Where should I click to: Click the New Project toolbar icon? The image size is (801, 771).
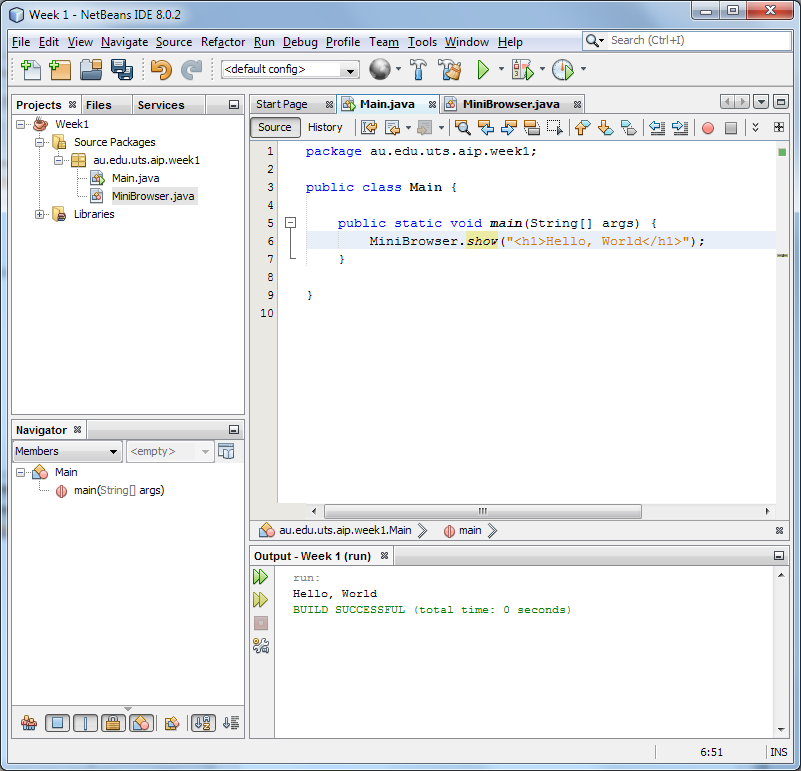[60, 69]
